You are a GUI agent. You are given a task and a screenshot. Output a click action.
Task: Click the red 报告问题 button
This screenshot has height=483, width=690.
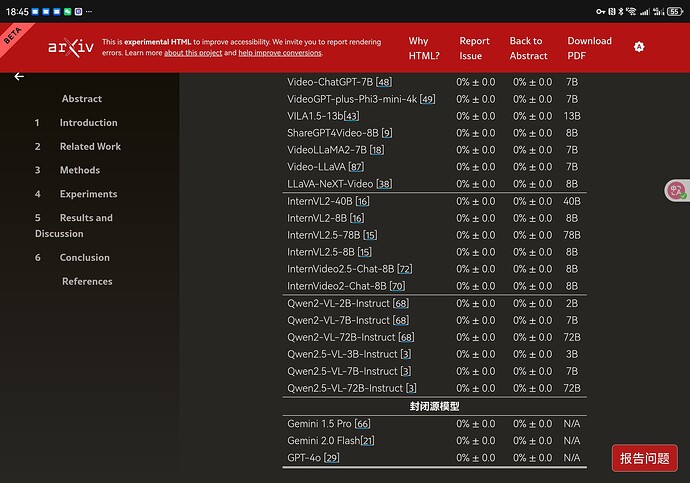644,458
